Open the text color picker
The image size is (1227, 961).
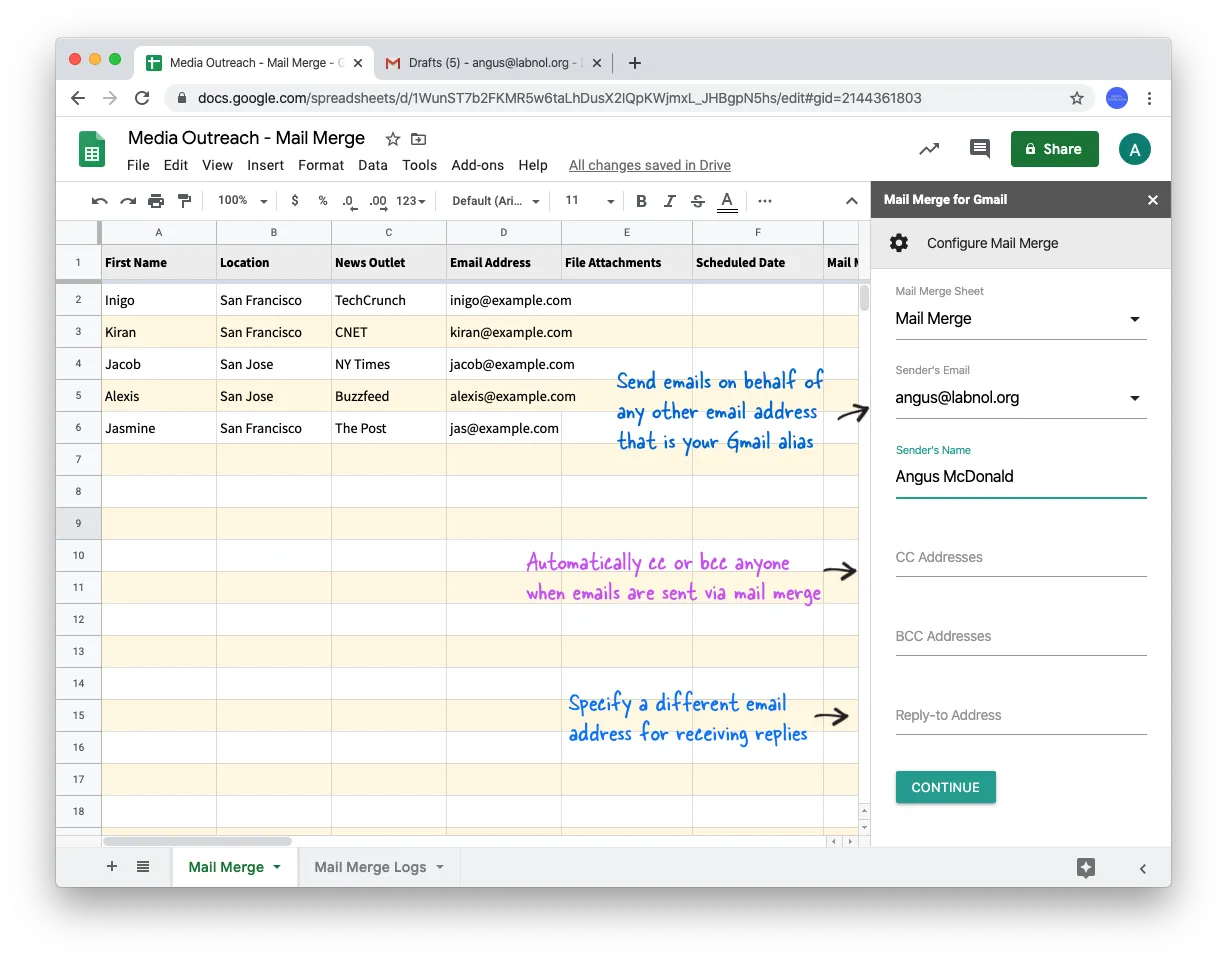click(727, 201)
